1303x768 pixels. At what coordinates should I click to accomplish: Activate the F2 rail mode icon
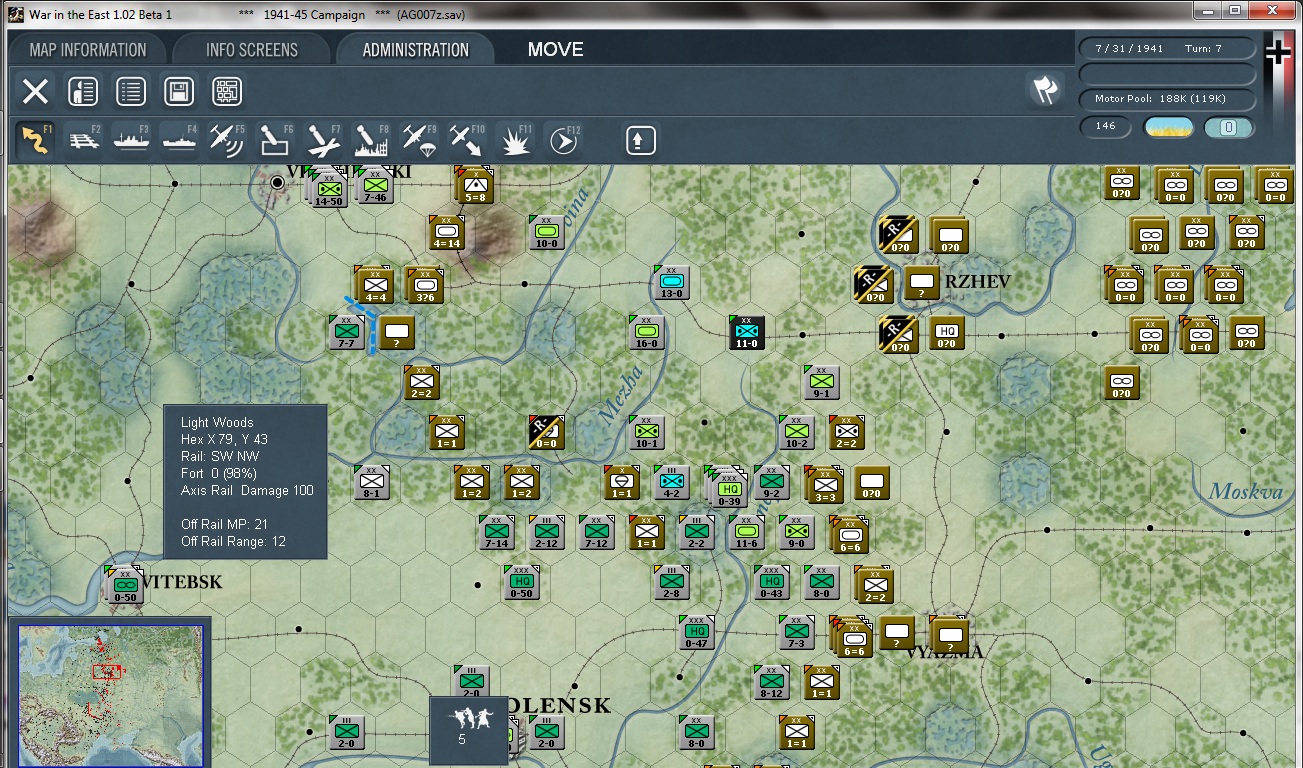(x=85, y=140)
